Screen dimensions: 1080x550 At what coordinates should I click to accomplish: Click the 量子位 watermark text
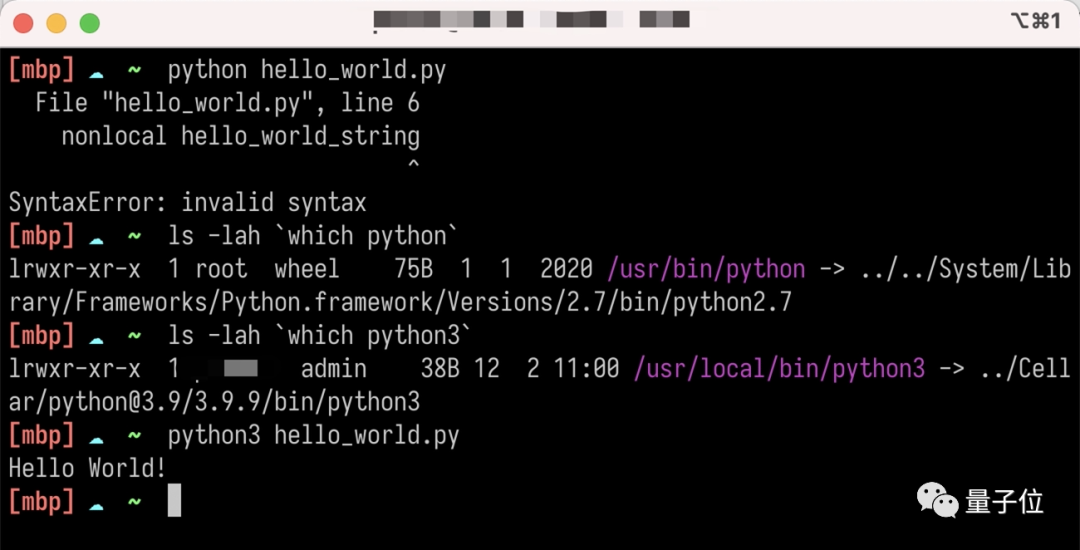point(1004,501)
